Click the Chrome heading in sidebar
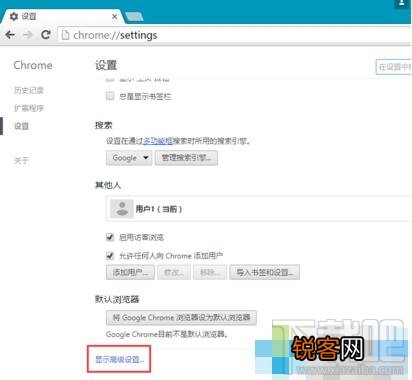412x380 pixels. [33, 65]
